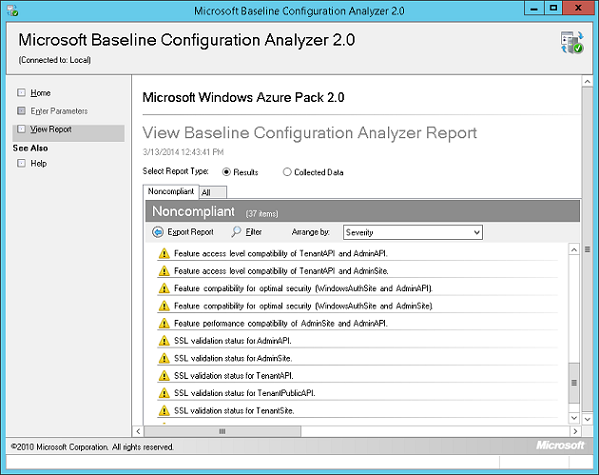This screenshot has height=475, width=599.
Task: Click the '(Connected to: Local)' text
Action: click(55, 60)
